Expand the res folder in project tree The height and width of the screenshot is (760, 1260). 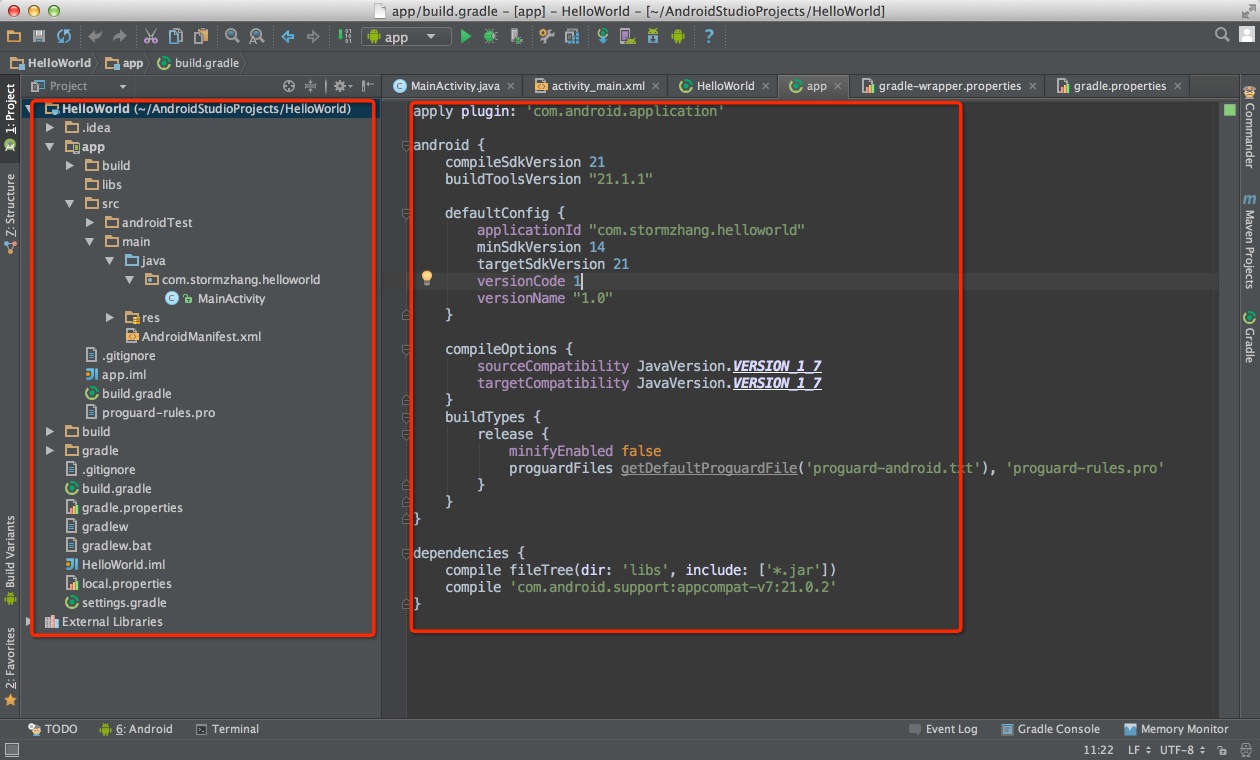tap(110, 318)
